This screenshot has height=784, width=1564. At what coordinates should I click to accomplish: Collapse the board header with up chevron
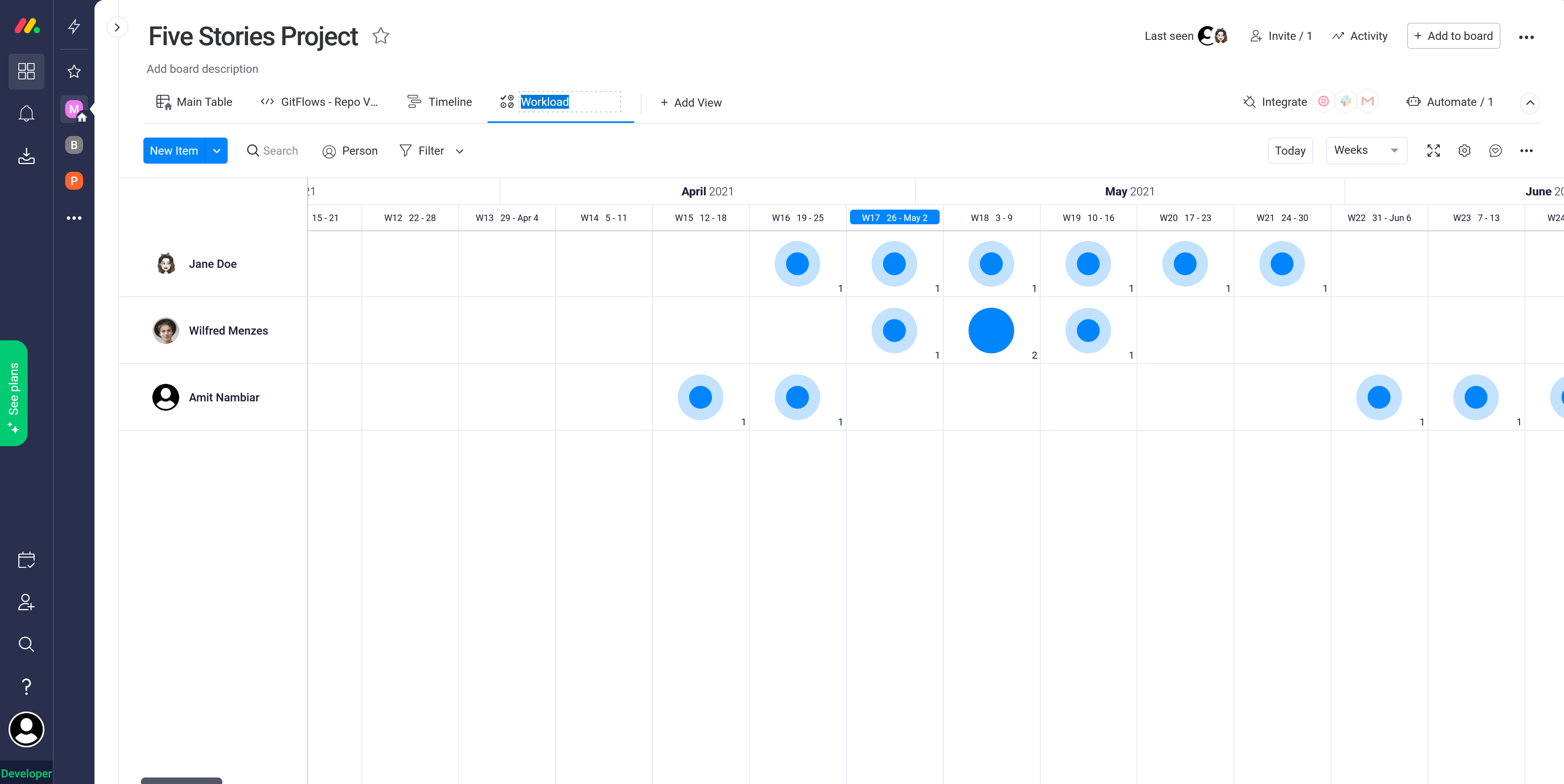(x=1529, y=103)
